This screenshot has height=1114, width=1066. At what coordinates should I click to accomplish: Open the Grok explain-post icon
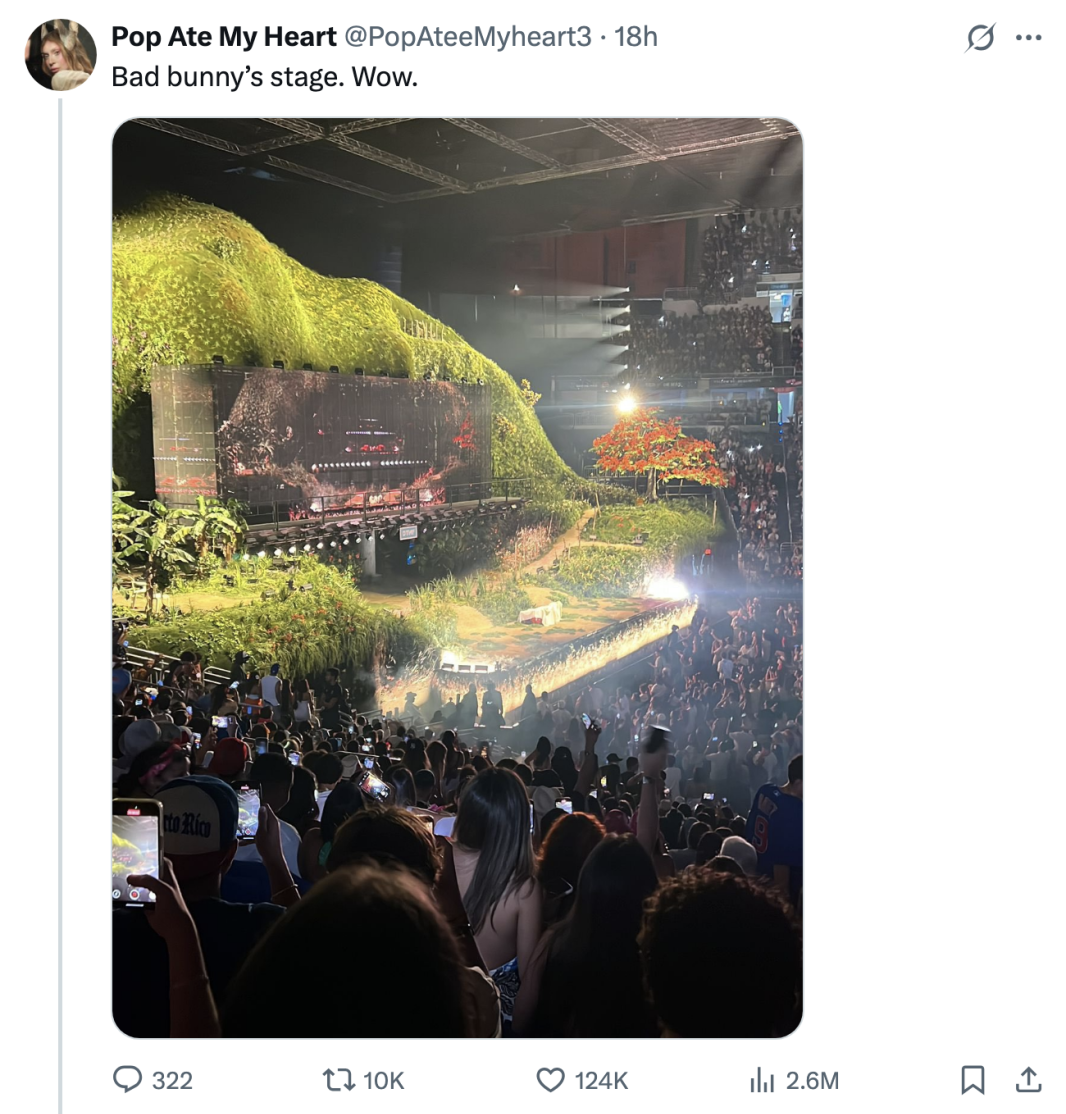(980, 37)
